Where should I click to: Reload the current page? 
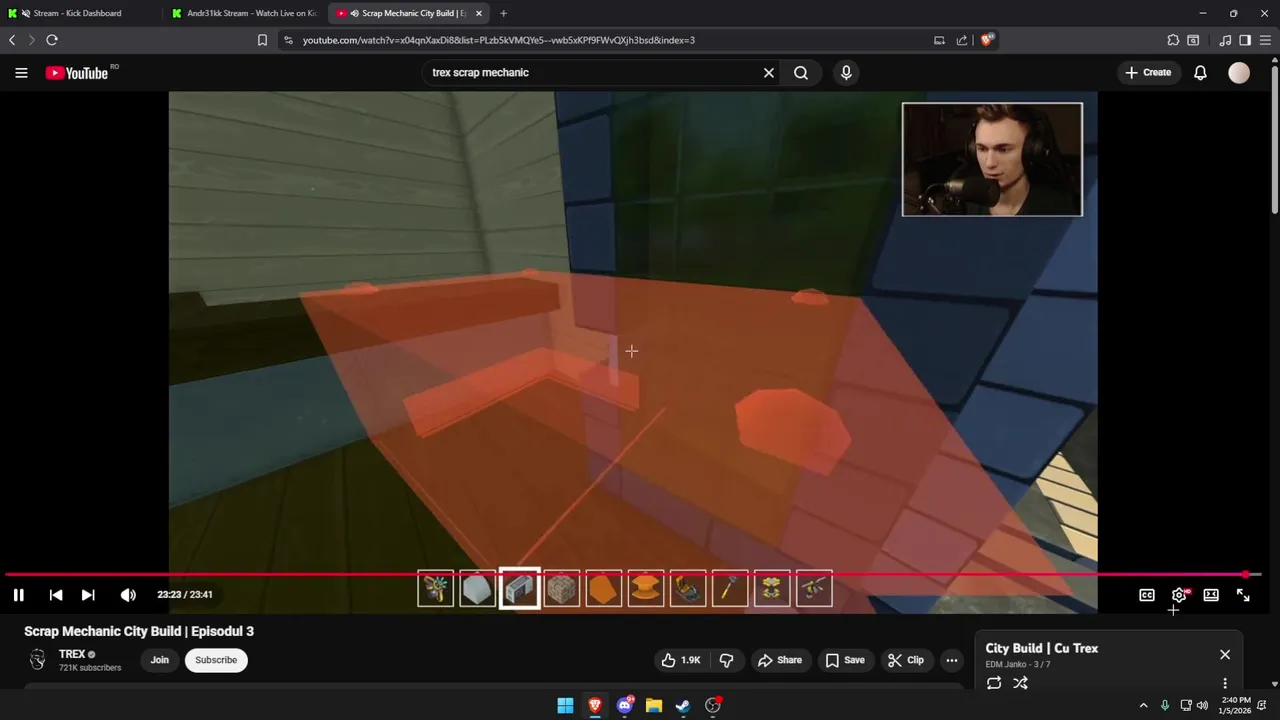point(52,40)
